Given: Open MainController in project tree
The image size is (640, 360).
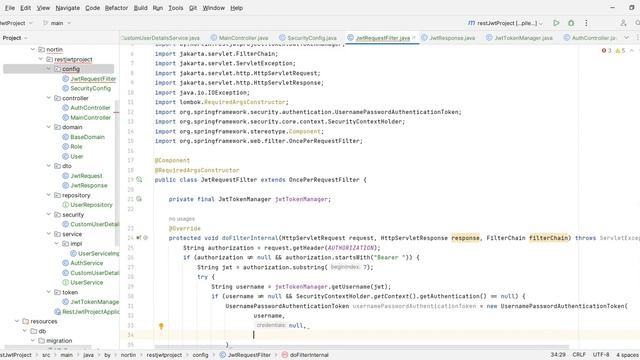Looking at the screenshot, I should 90,118.
